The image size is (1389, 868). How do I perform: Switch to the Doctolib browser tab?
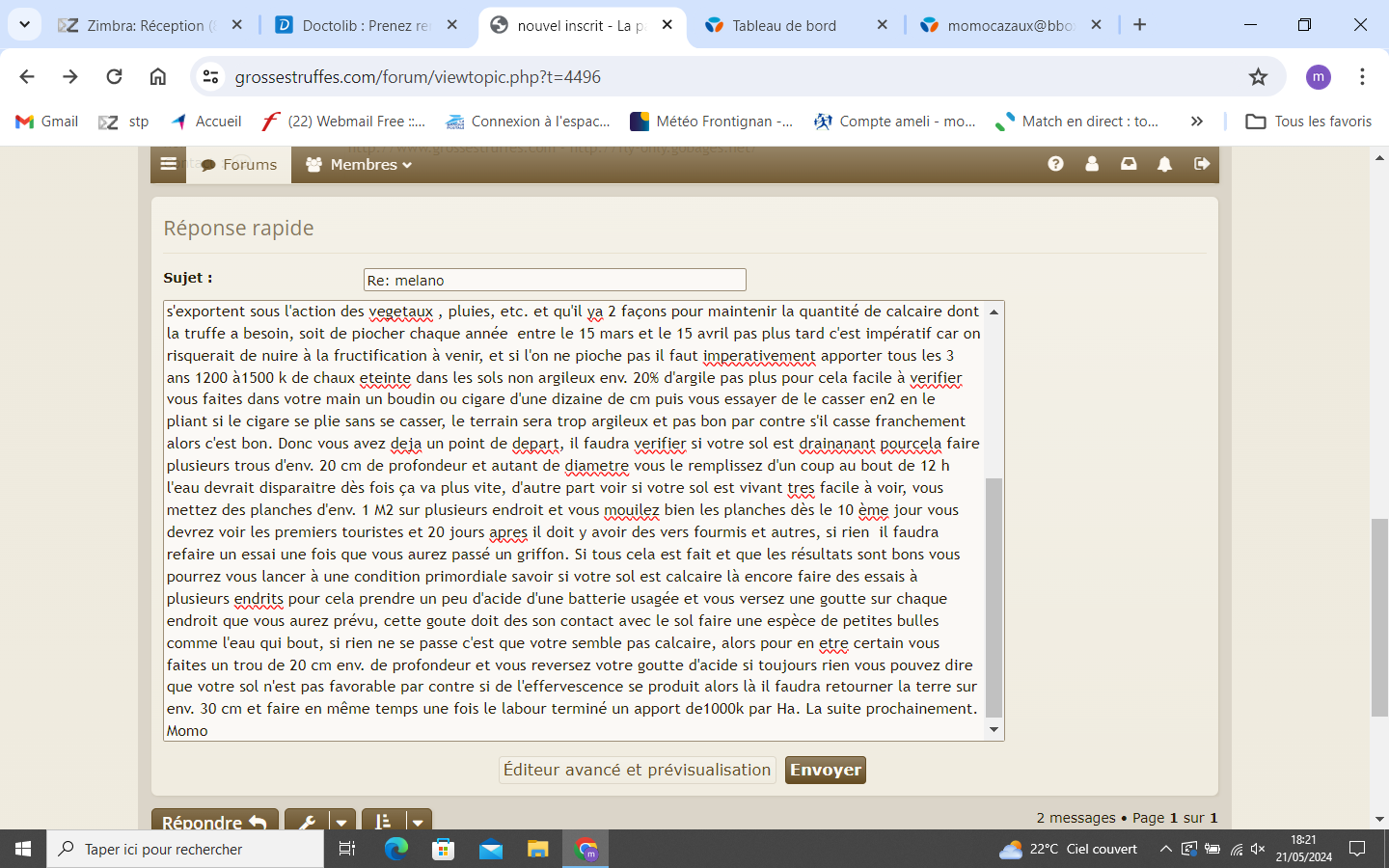tap(367, 26)
